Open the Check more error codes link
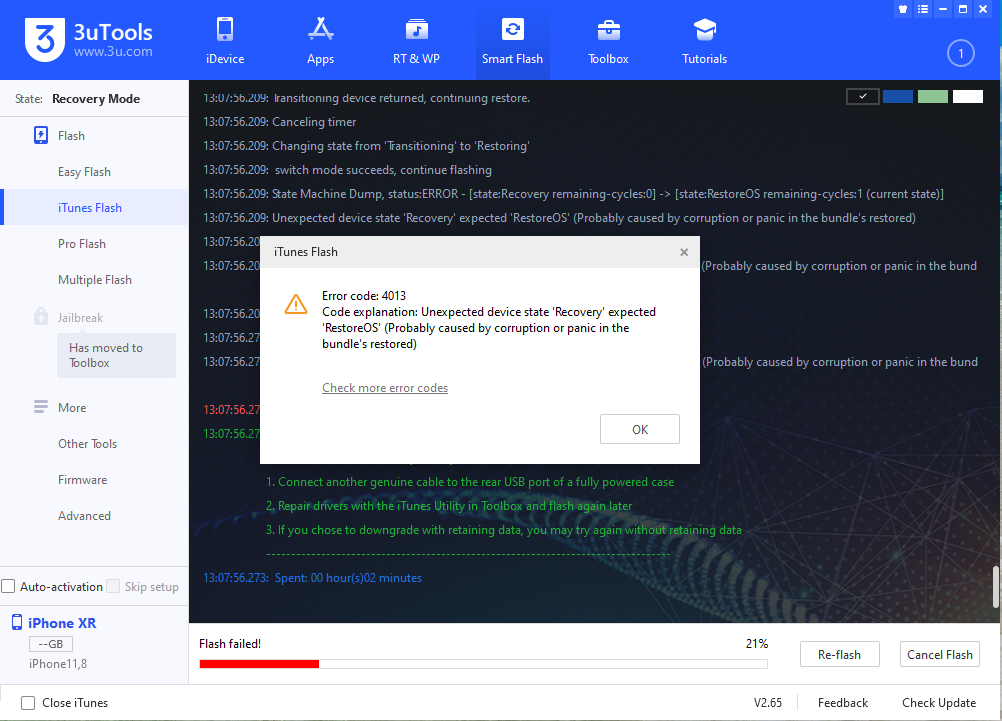Viewport: 1002px width, 721px height. pyautogui.click(x=385, y=387)
